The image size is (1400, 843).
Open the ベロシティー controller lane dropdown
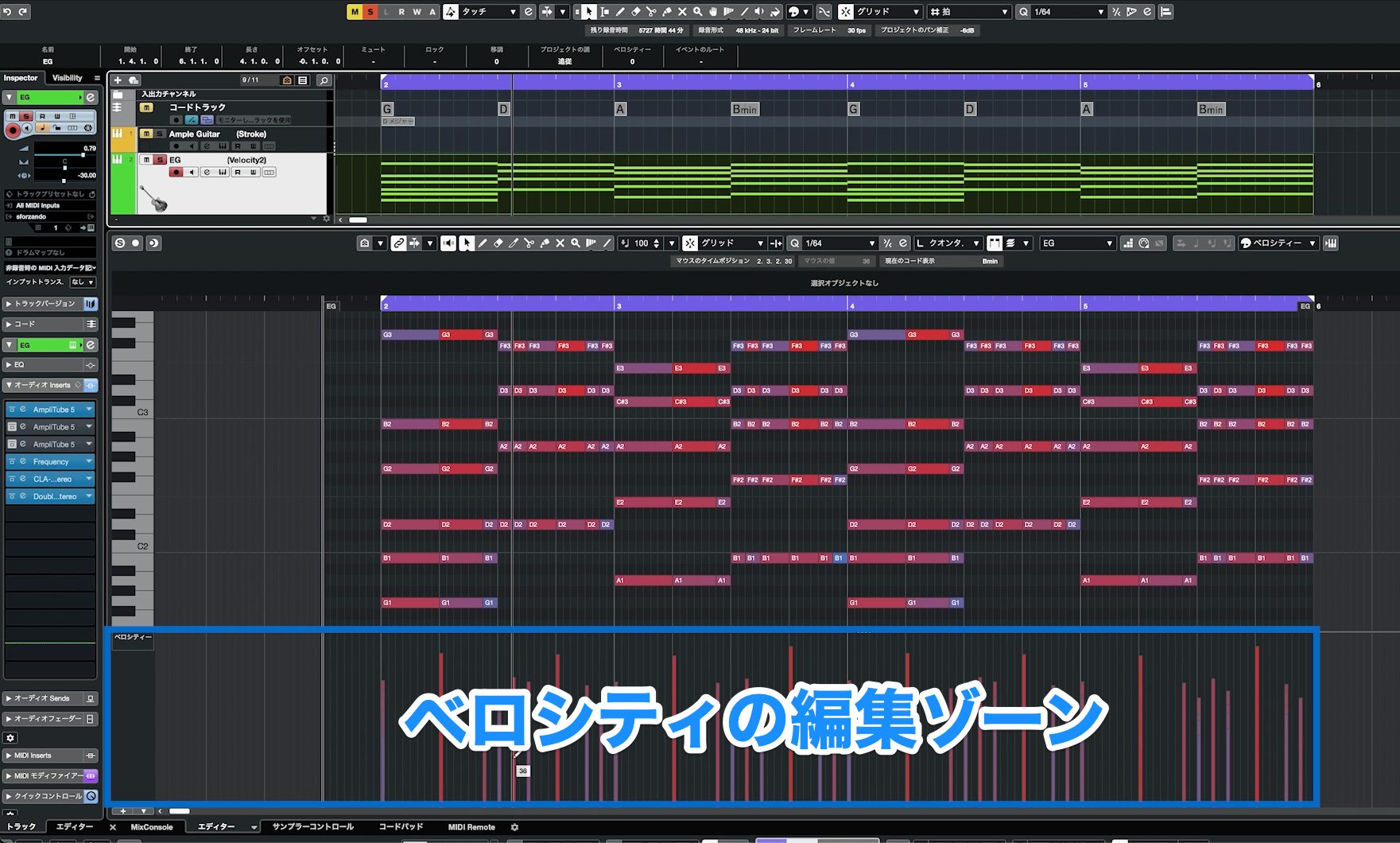tap(1278, 243)
